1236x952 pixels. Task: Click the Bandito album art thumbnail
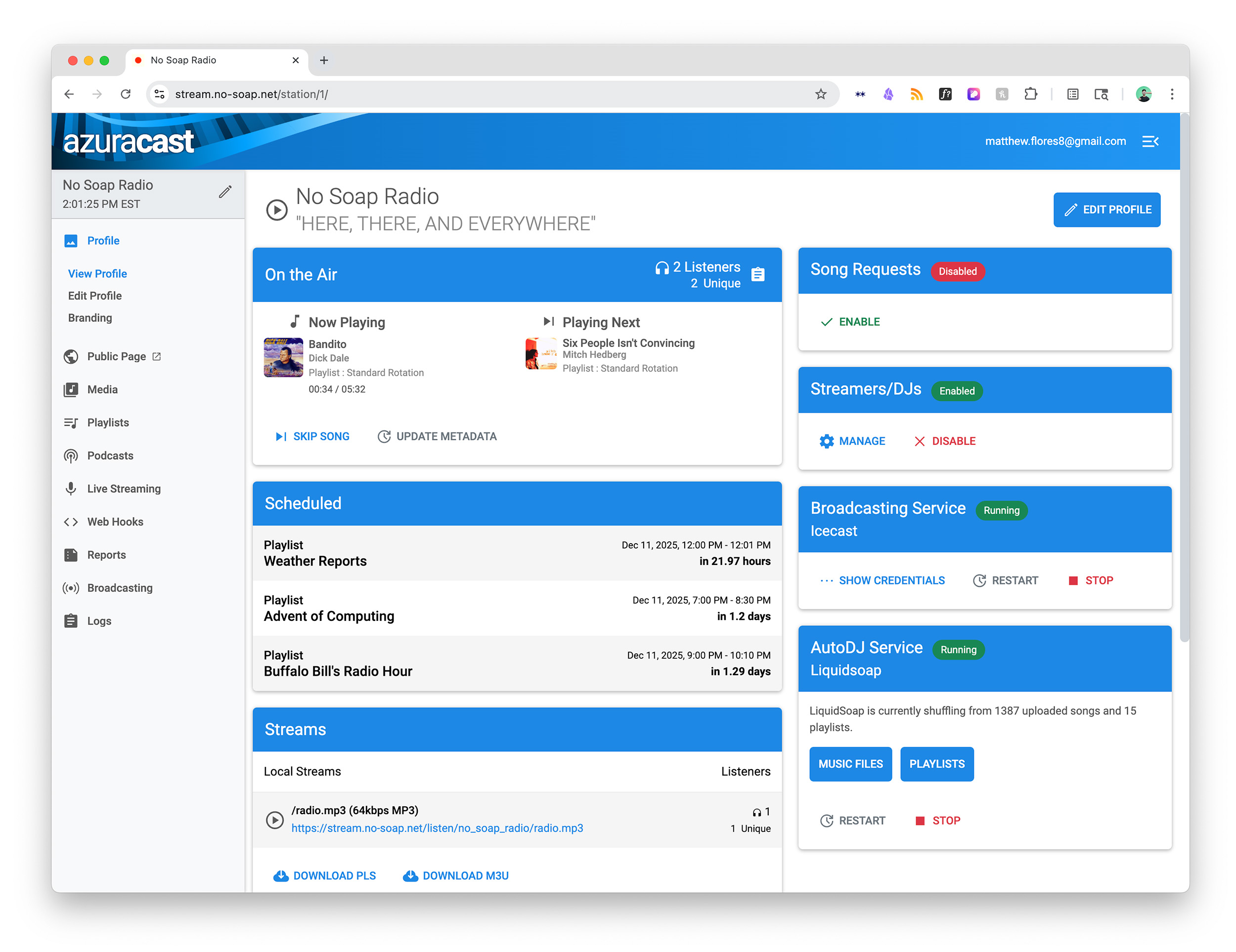[x=283, y=357]
